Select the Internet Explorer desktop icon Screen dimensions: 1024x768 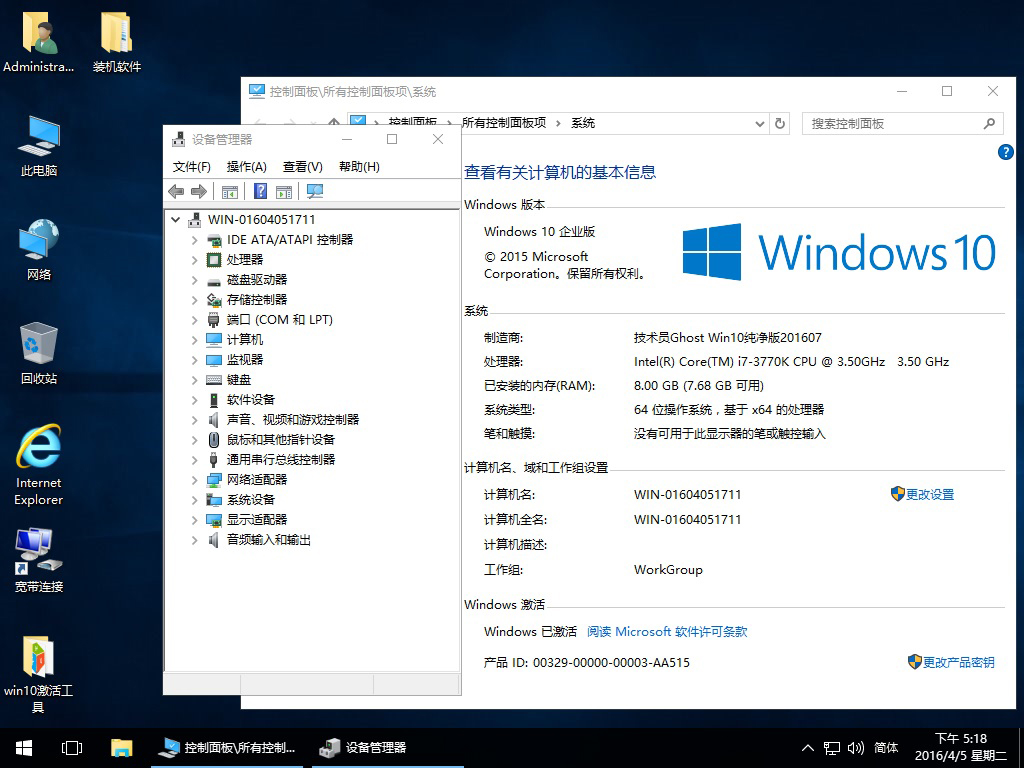click(39, 465)
